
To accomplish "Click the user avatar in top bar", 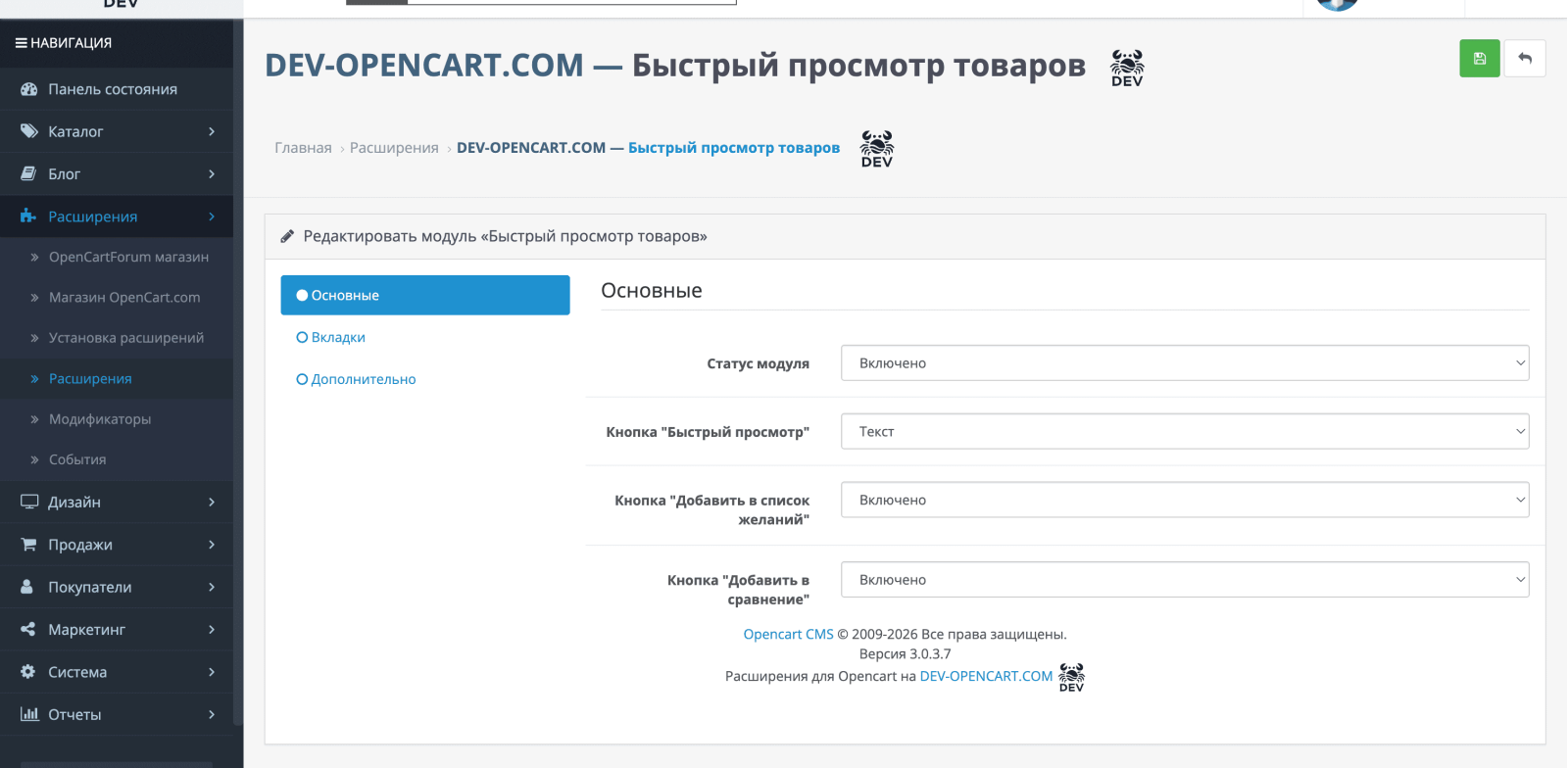I will click(1338, 4).
